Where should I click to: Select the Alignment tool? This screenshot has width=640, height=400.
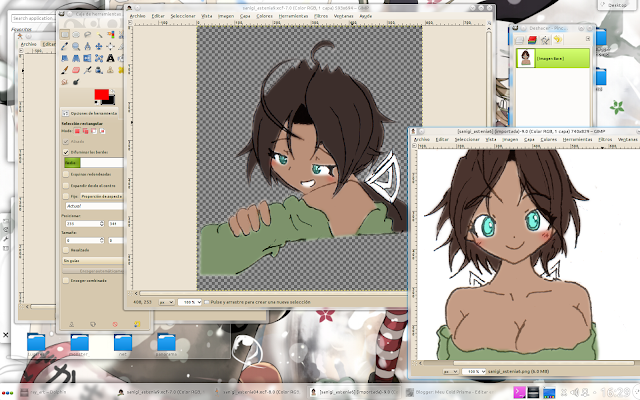[x=110, y=46]
